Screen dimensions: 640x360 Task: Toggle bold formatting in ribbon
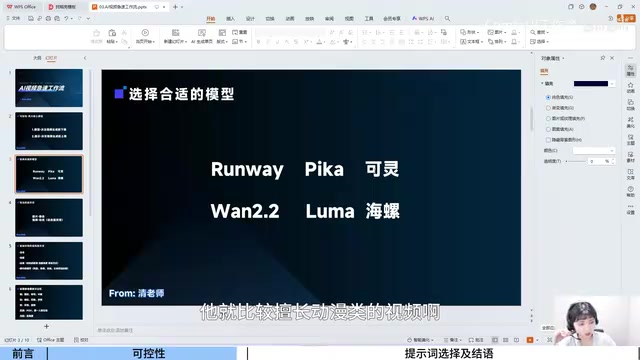(x=258, y=42)
